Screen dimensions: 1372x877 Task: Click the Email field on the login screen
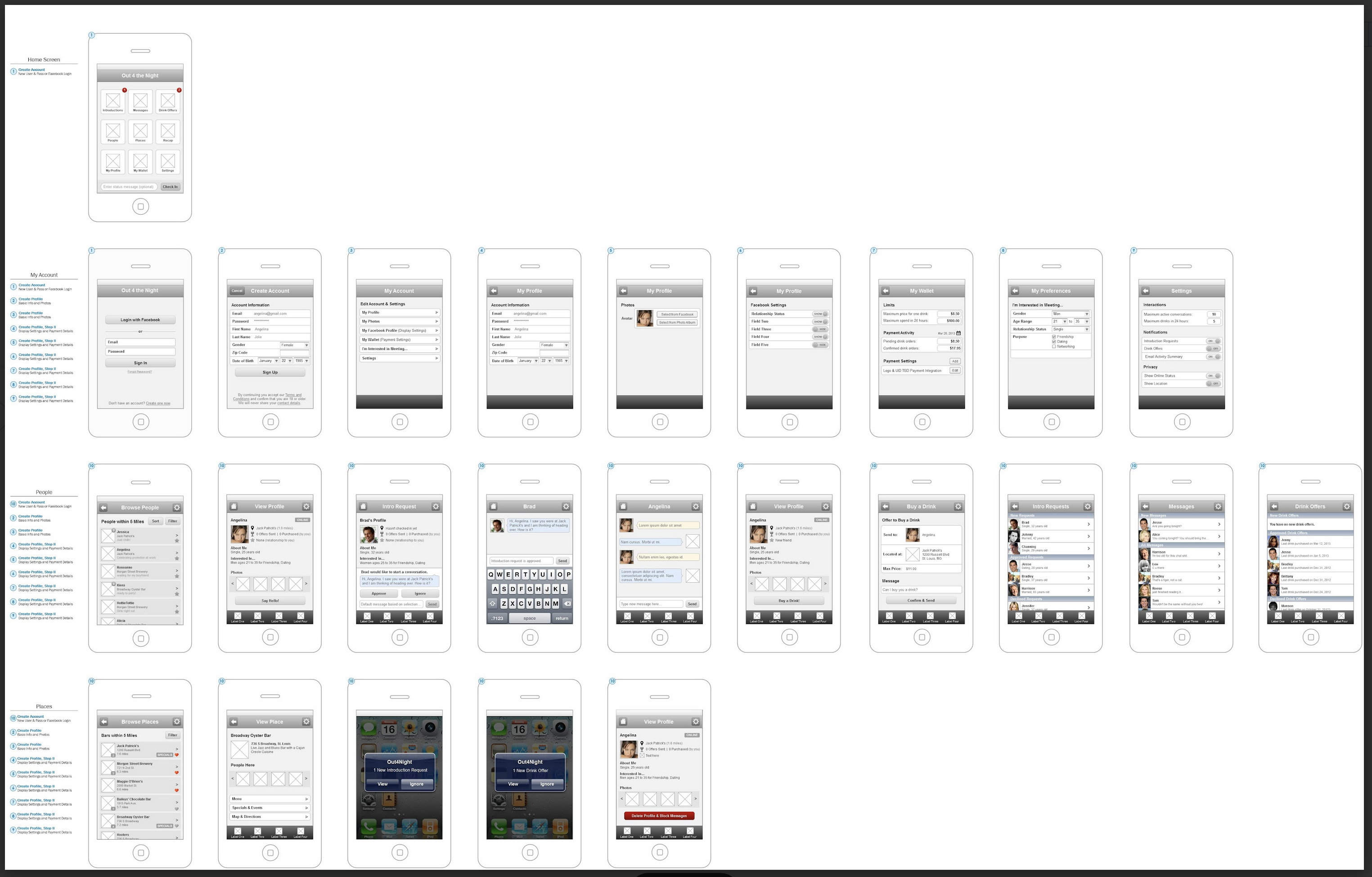[x=140, y=342]
